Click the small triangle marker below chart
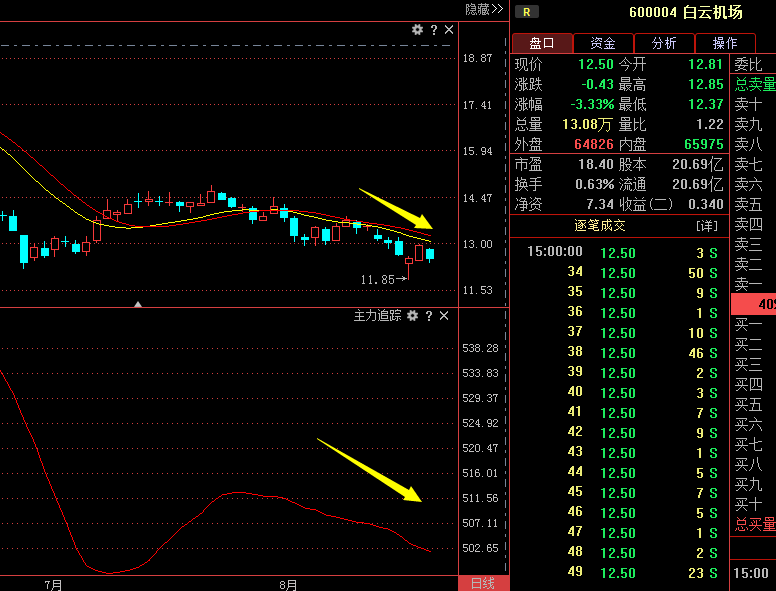This screenshot has width=776, height=591. tap(138, 304)
